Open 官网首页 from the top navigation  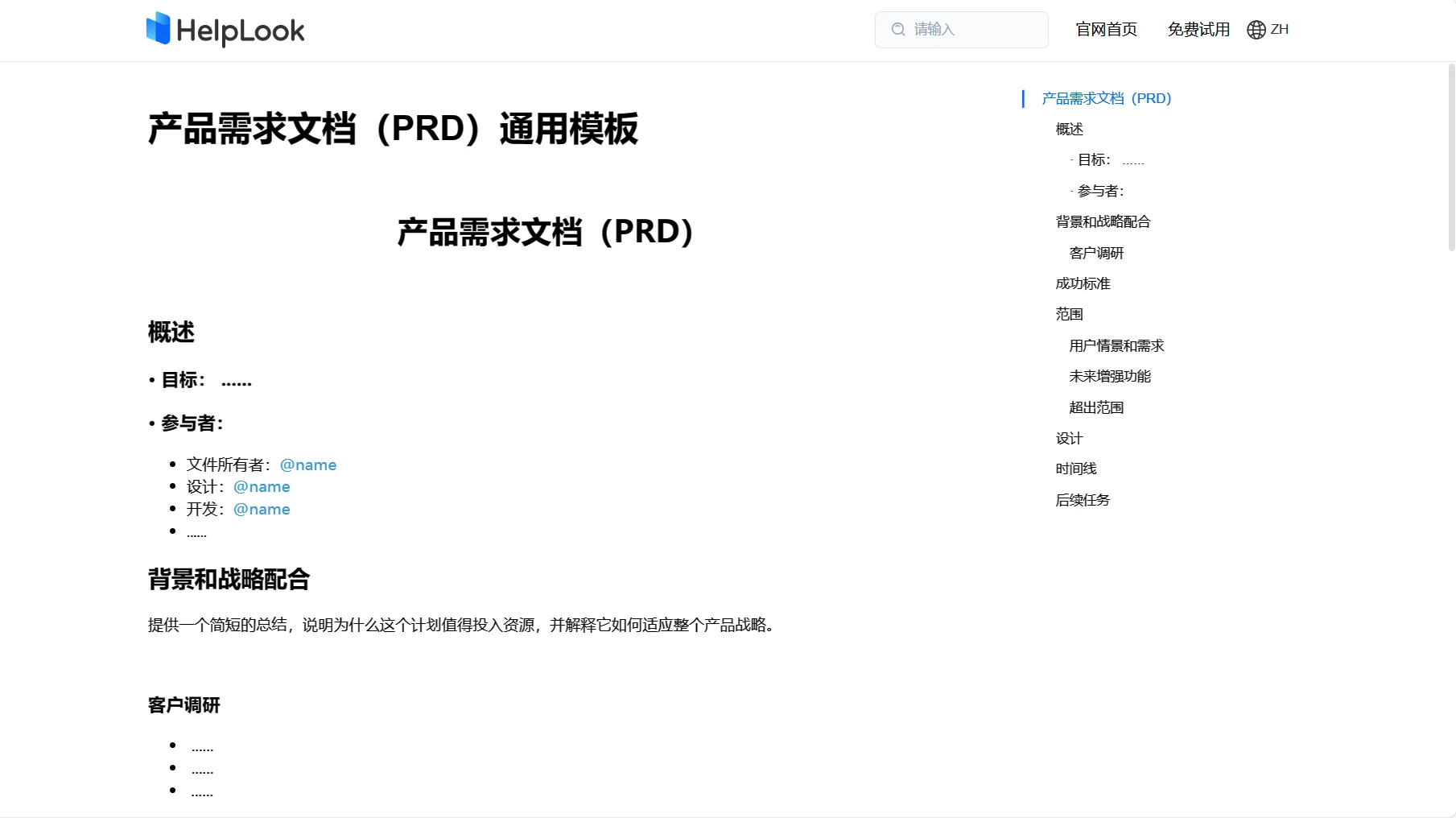pyautogui.click(x=1106, y=29)
